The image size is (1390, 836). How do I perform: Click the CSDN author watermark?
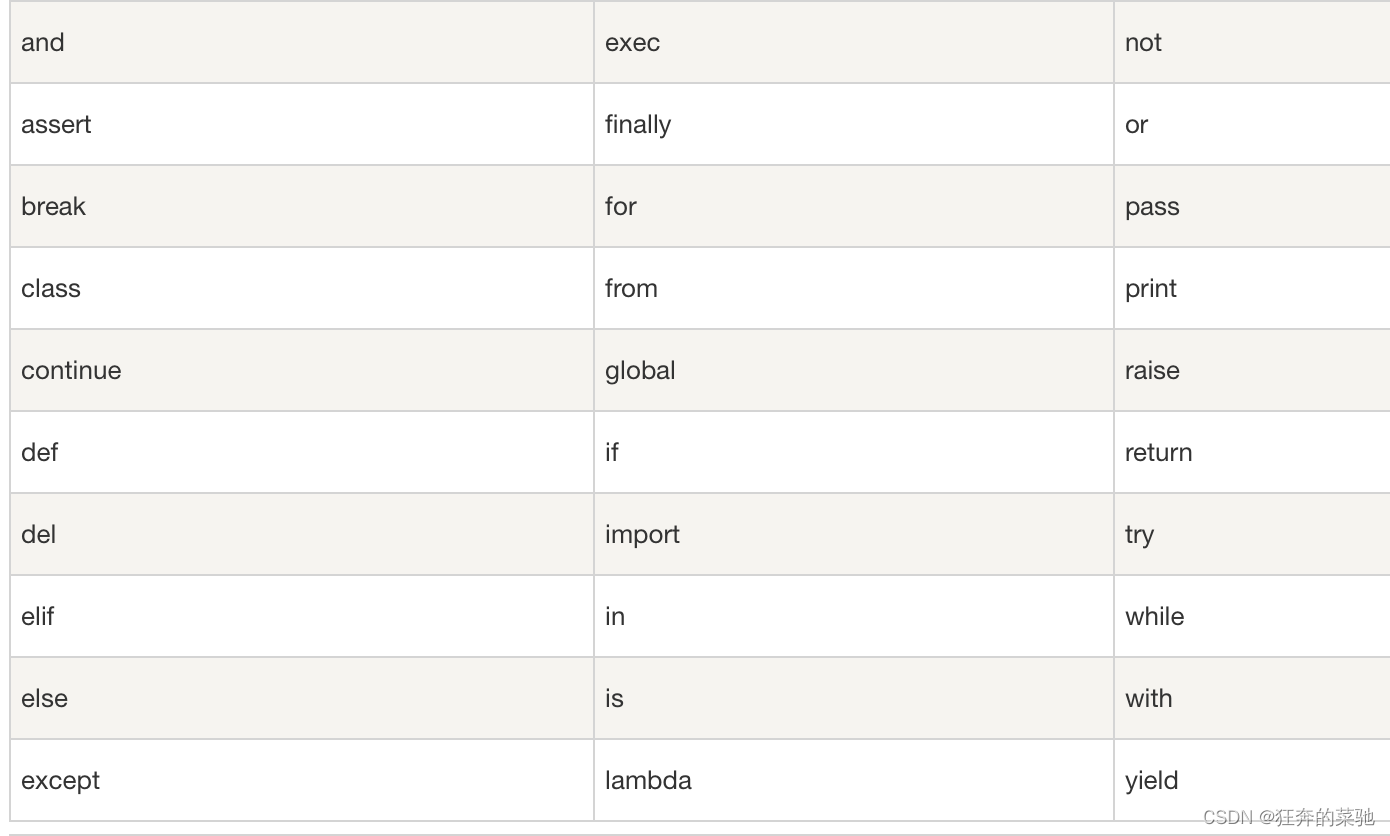1288,817
